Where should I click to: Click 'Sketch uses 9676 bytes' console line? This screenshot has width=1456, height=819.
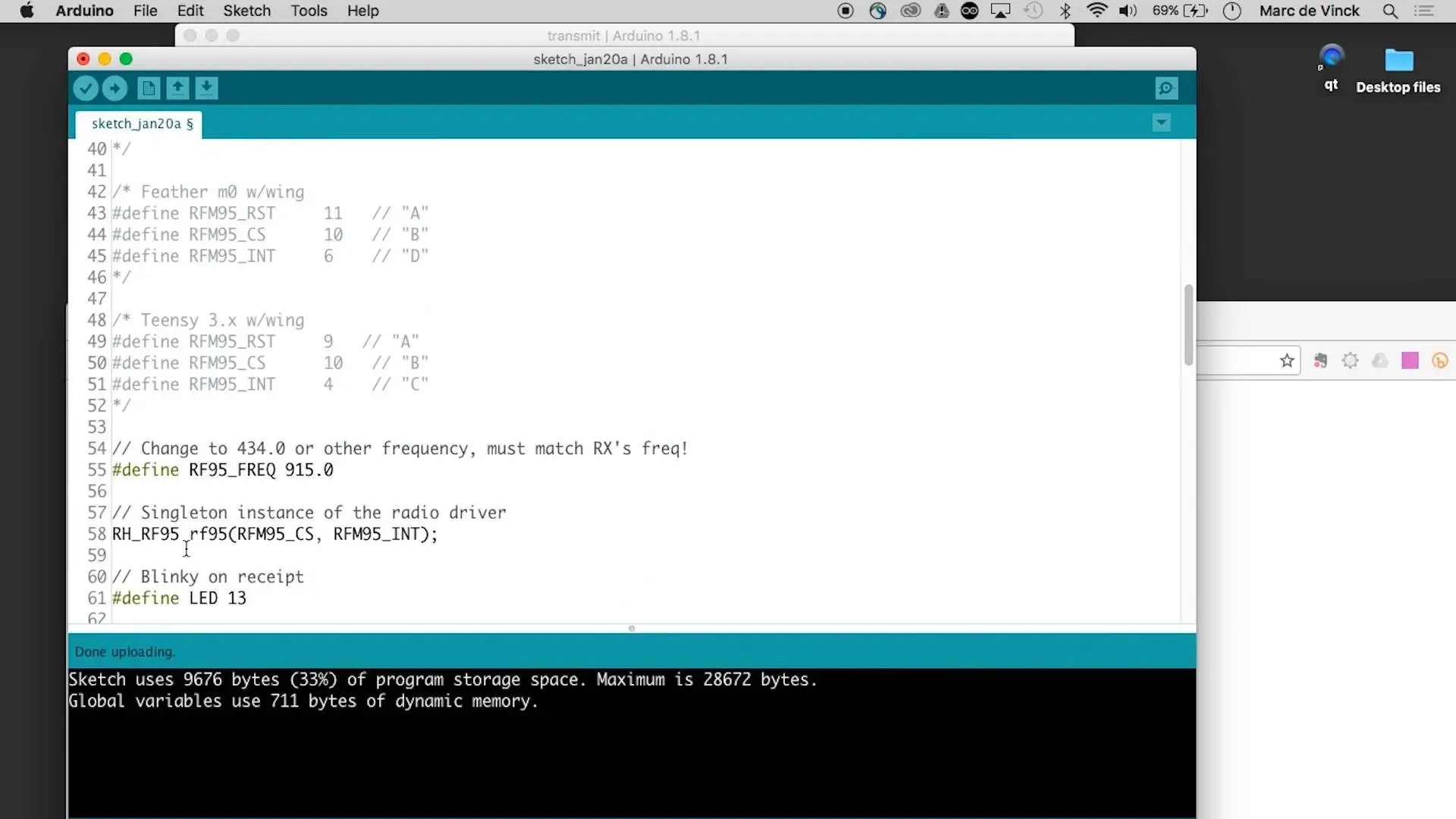click(x=443, y=679)
